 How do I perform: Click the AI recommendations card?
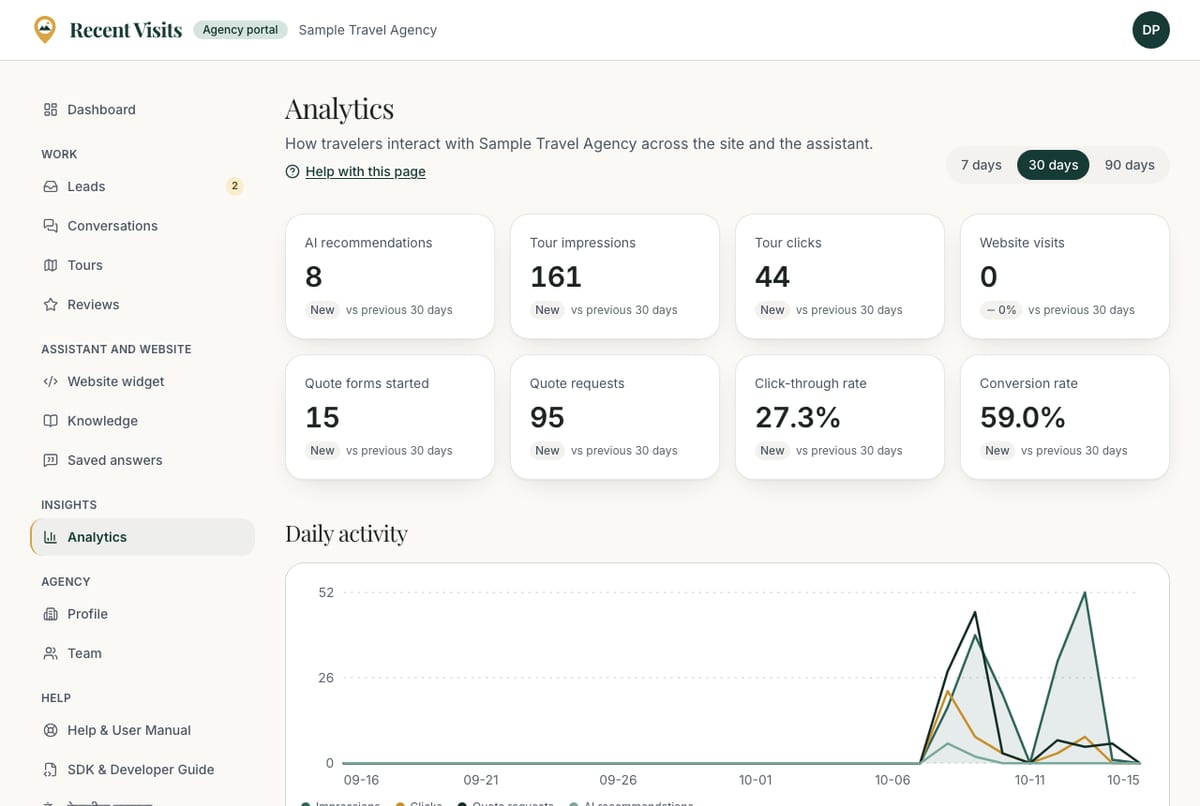(x=390, y=276)
